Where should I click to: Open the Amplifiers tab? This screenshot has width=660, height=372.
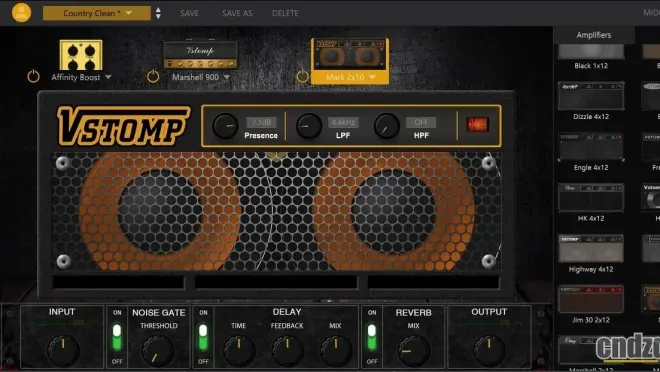[x=593, y=35]
